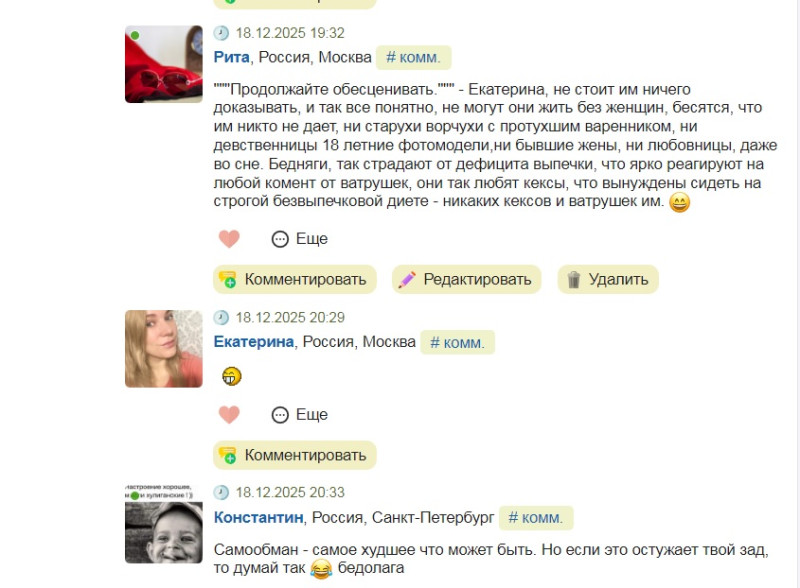Like Екатерина's comment with the heart icon

(x=229, y=414)
